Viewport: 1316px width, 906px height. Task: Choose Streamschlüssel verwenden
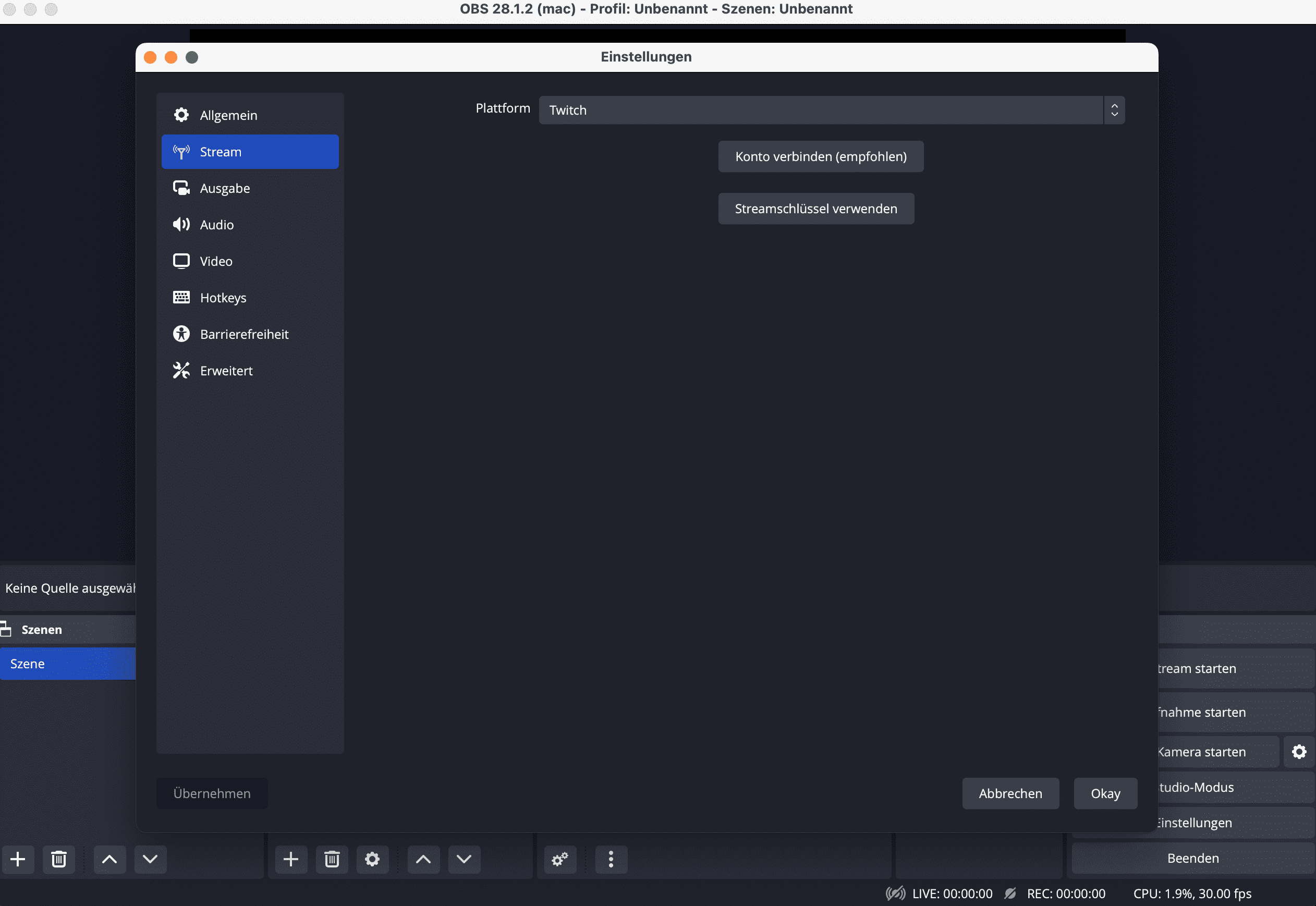click(816, 209)
